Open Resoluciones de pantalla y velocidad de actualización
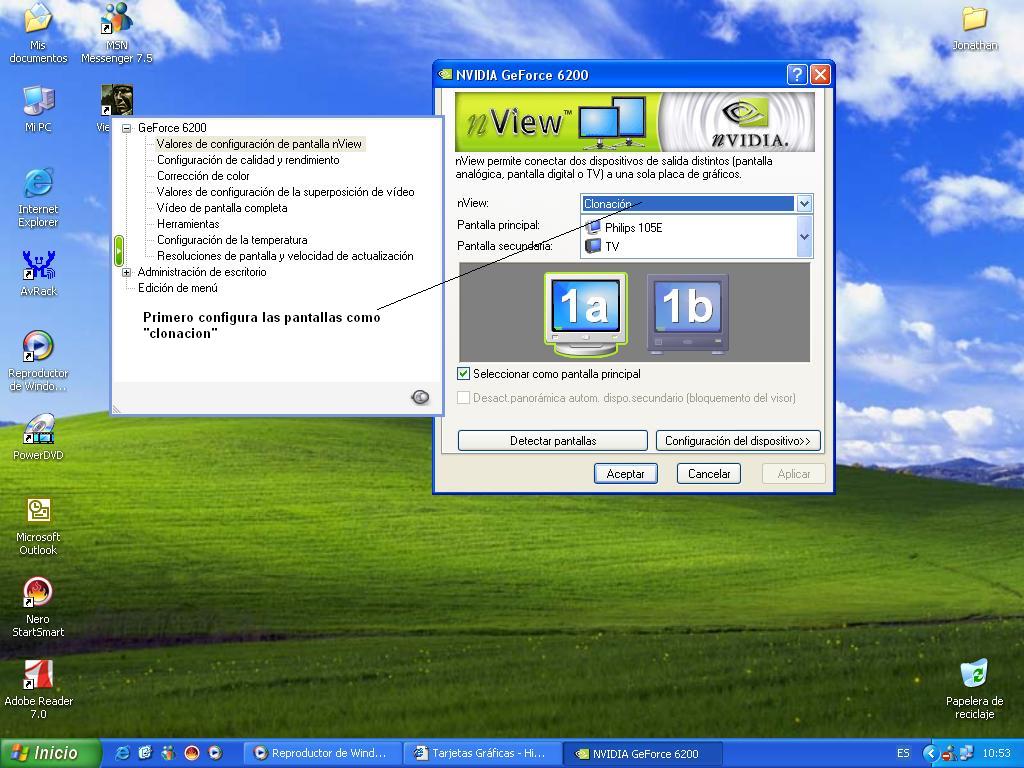 [285, 256]
